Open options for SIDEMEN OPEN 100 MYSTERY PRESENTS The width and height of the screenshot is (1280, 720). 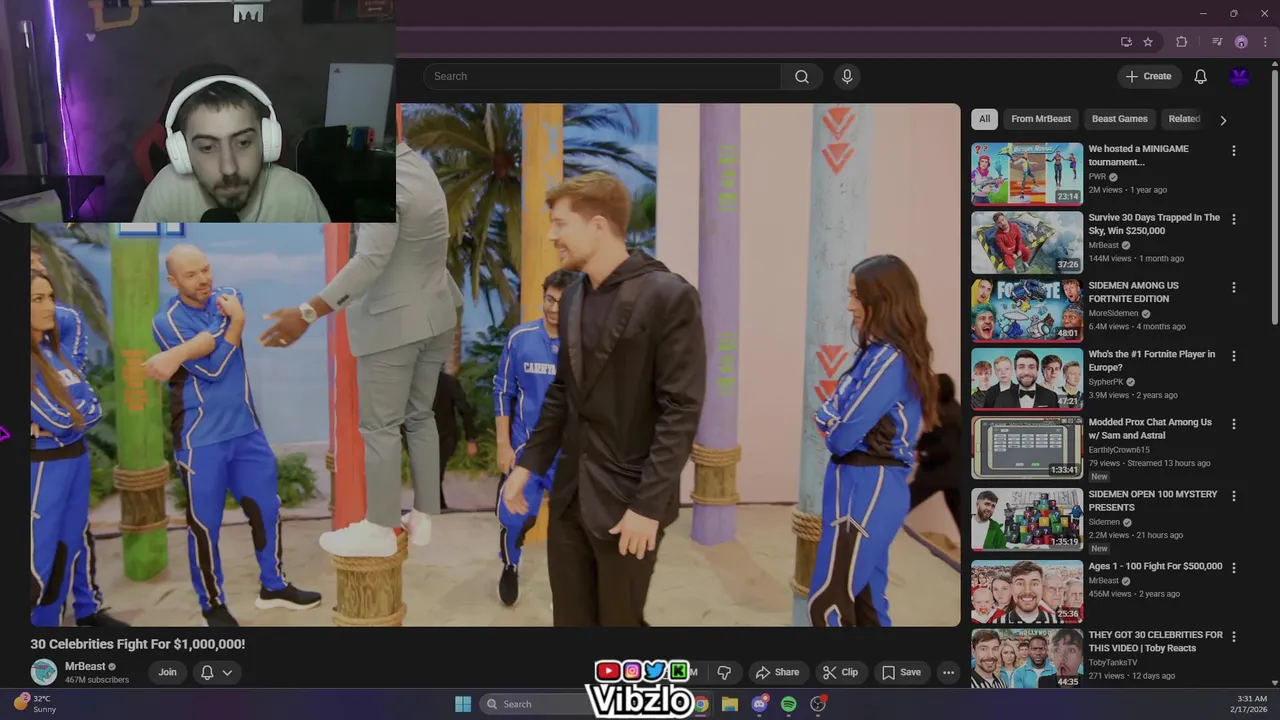[x=1233, y=496]
